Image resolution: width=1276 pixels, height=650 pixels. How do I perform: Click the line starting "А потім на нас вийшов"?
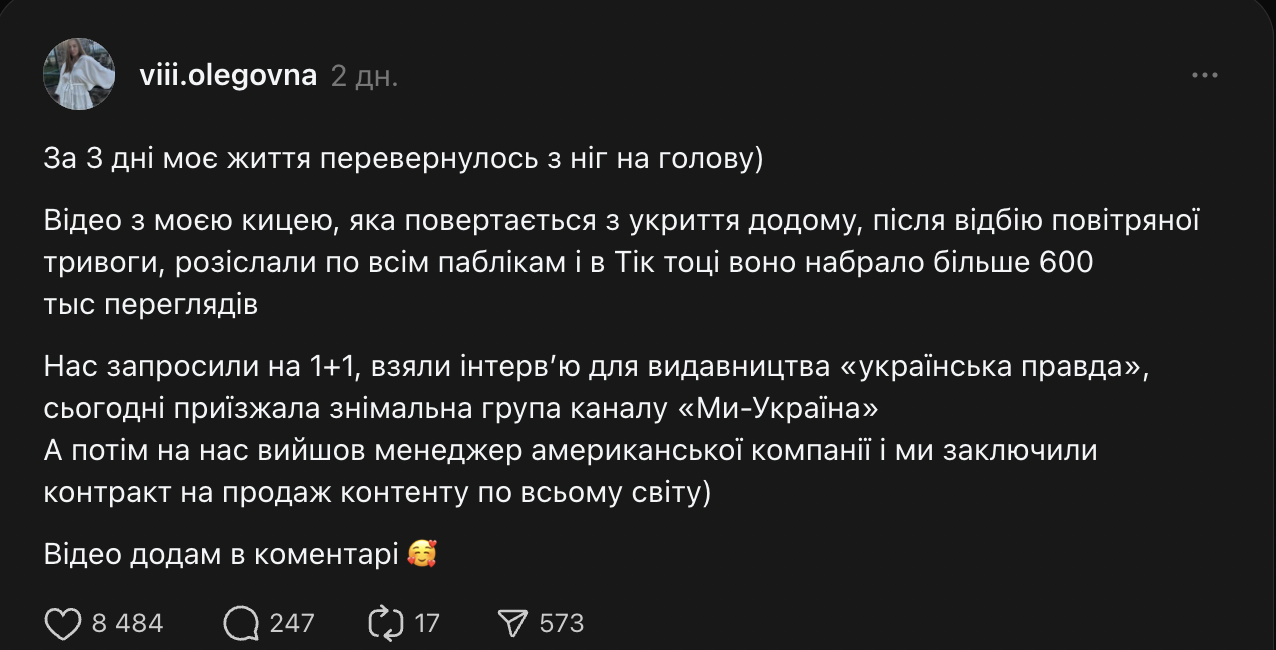tap(570, 451)
